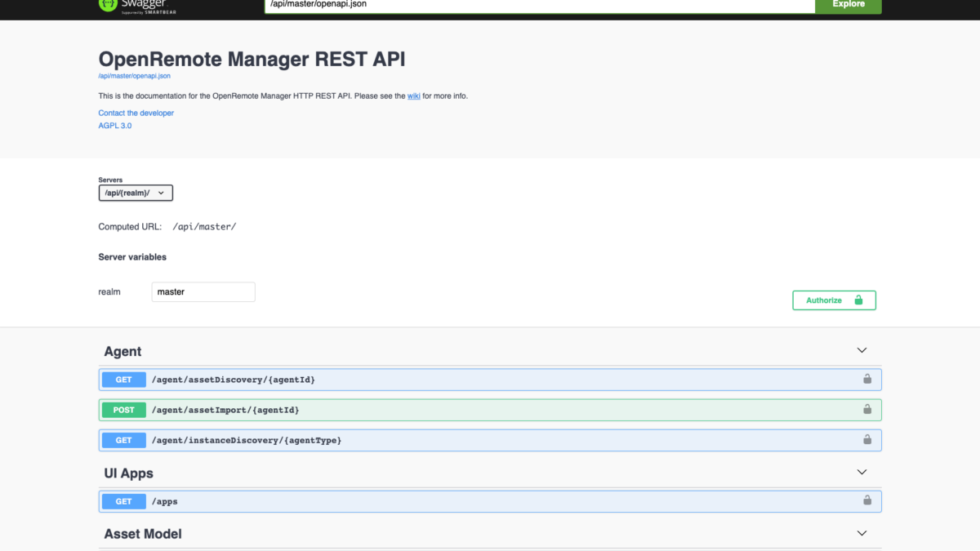Click lock icon on GET /apps row
Image resolution: width=980 pixels, height=551 pixels.
click(867, 501)
